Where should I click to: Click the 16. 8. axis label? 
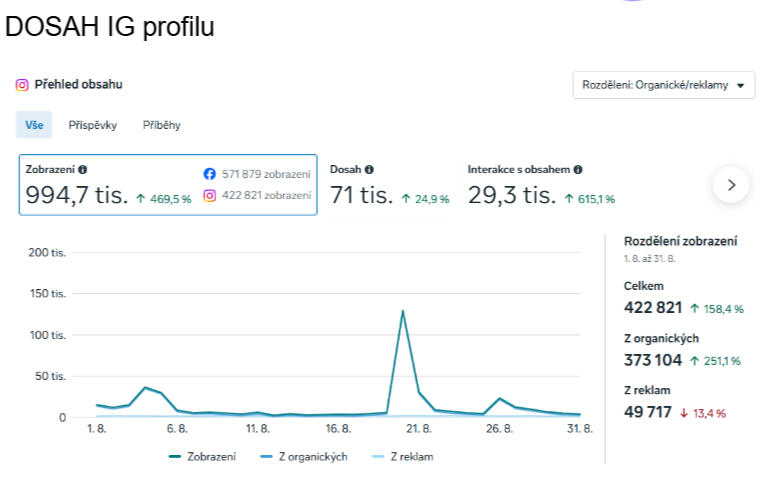click(338, 429)
